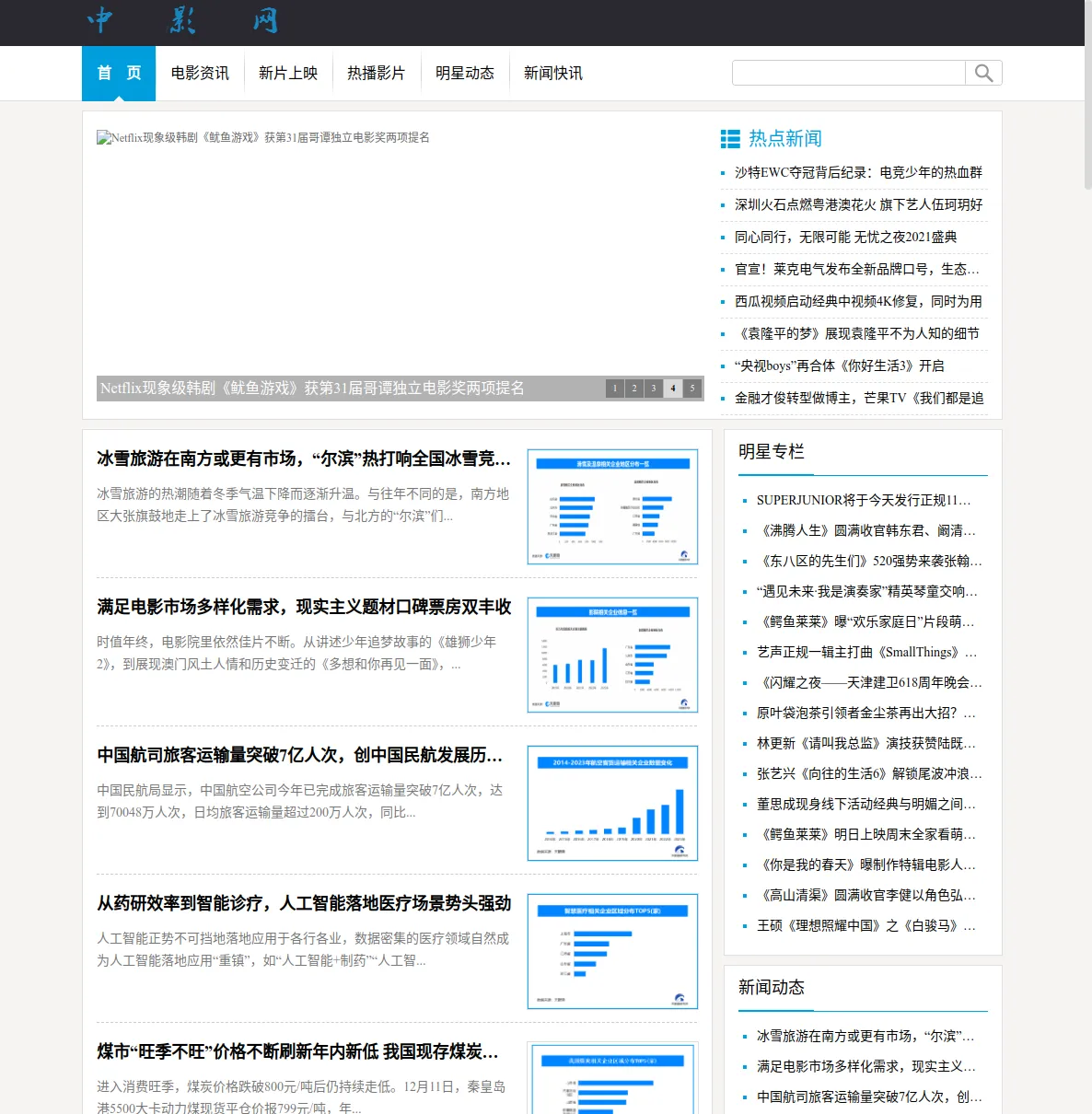Click the 热点新闻 list icon
Viewport: 1092px width, 1114px height.
point(730,139)
